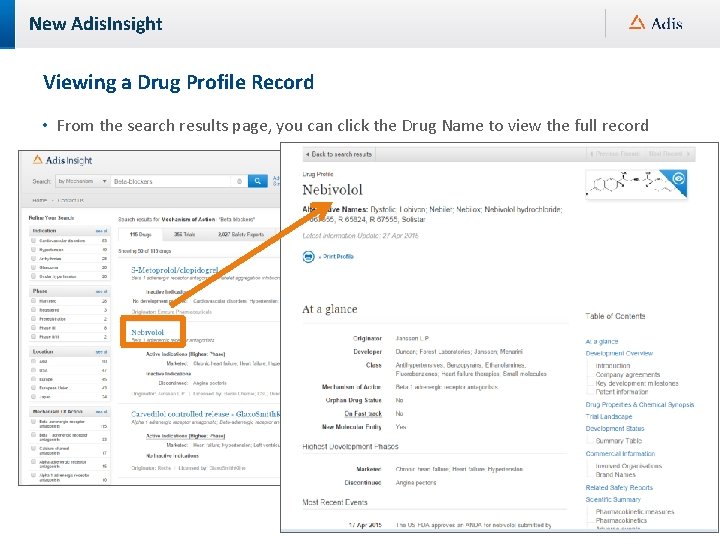Open 'Development Status' contents link

615,428
